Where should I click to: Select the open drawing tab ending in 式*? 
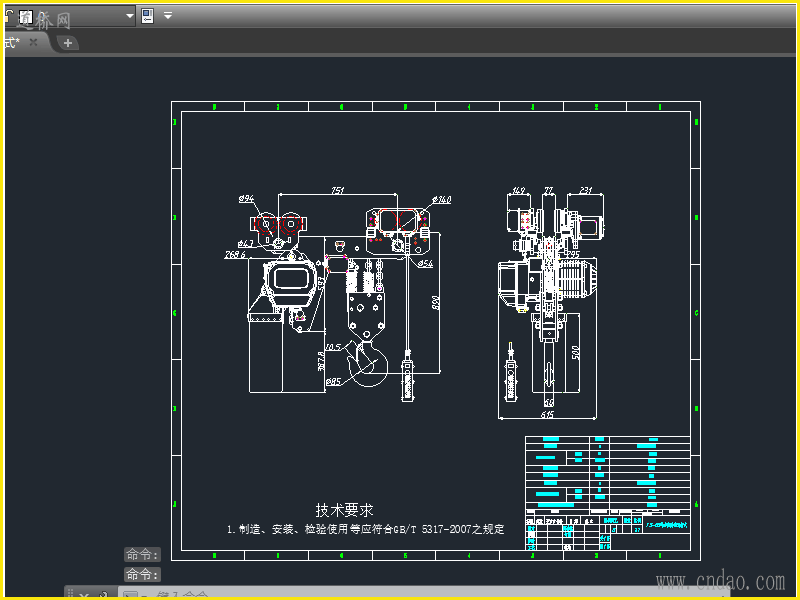[10, 42]
